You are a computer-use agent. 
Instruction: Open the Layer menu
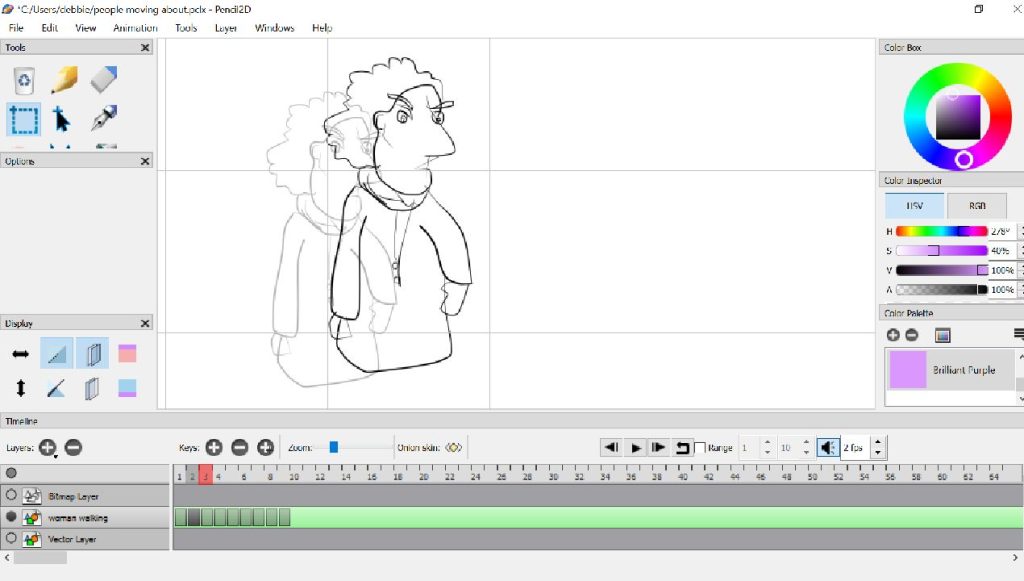click(x=225, y=28)
